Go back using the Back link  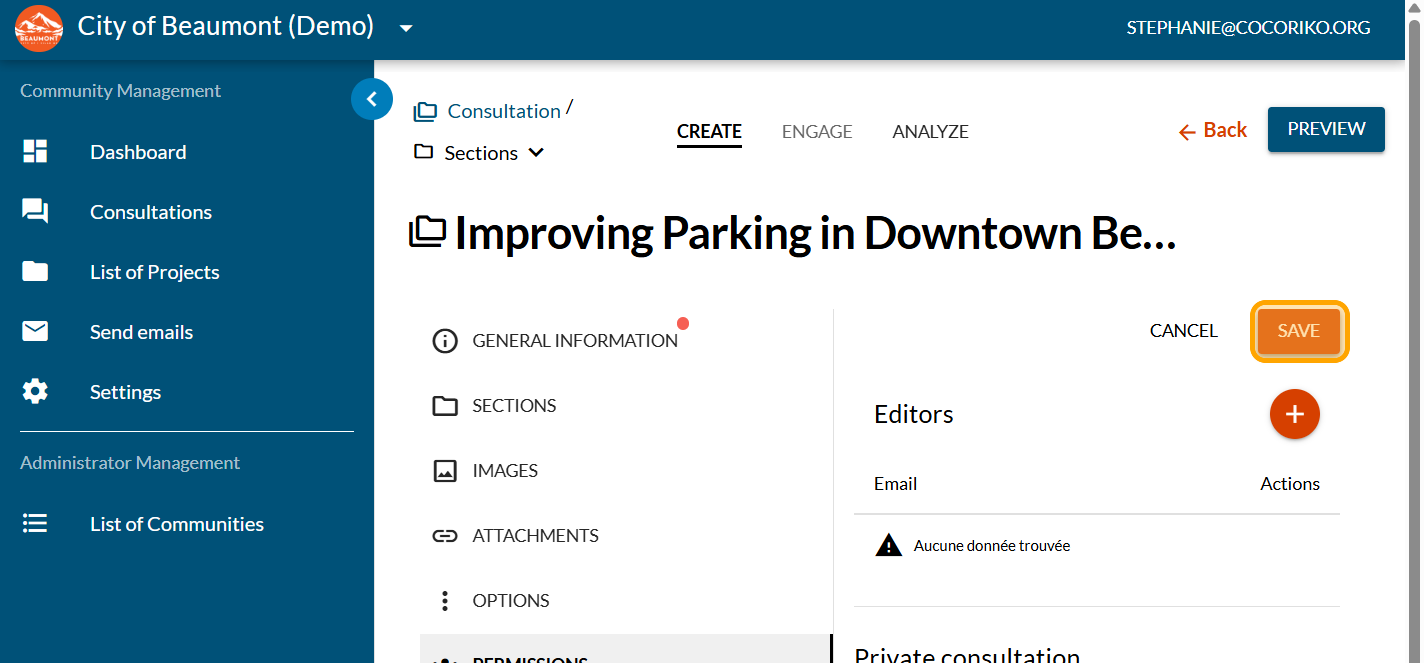[1213, 130]
